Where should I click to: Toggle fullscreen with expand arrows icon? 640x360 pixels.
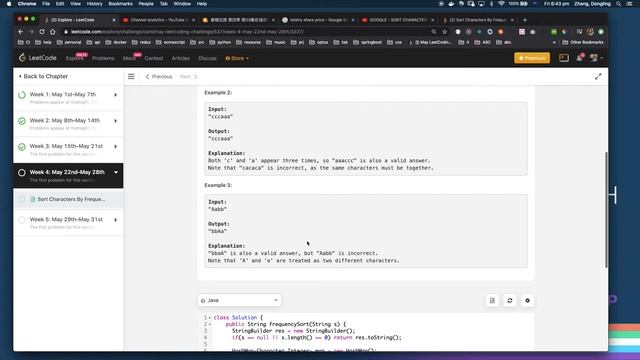click(598, 76)
